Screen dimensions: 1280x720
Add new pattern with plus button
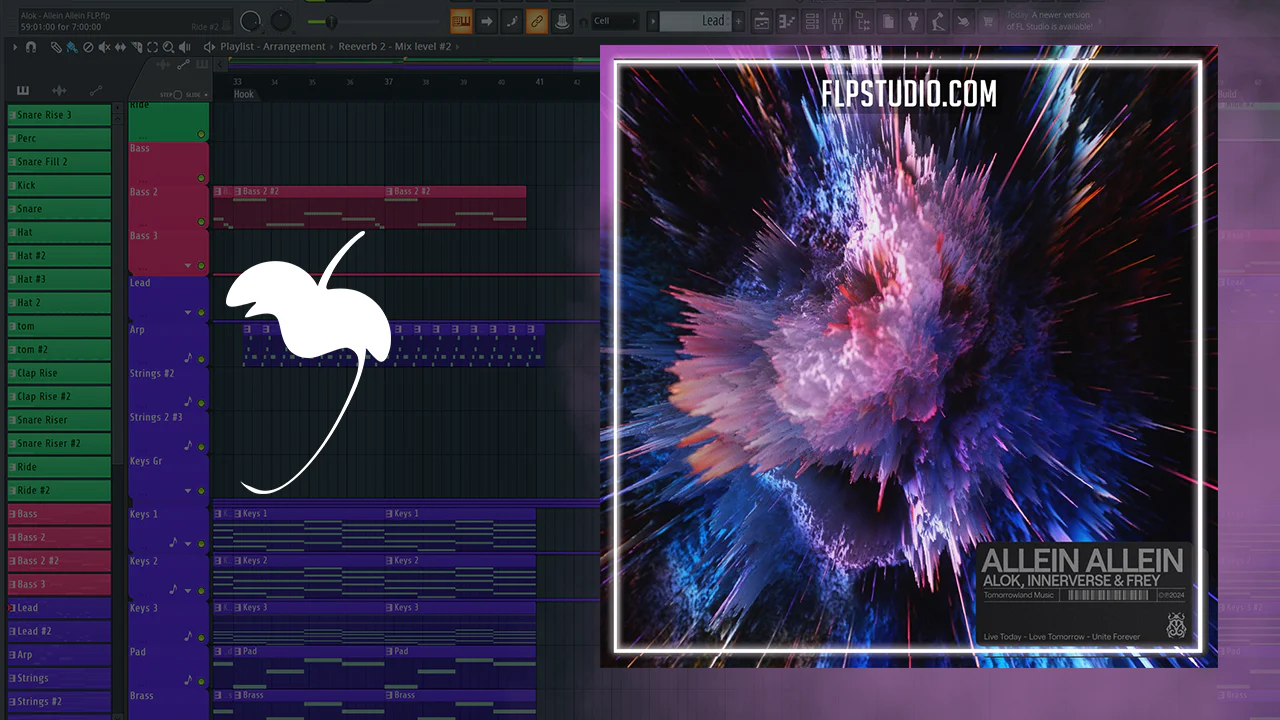(739, 20)
